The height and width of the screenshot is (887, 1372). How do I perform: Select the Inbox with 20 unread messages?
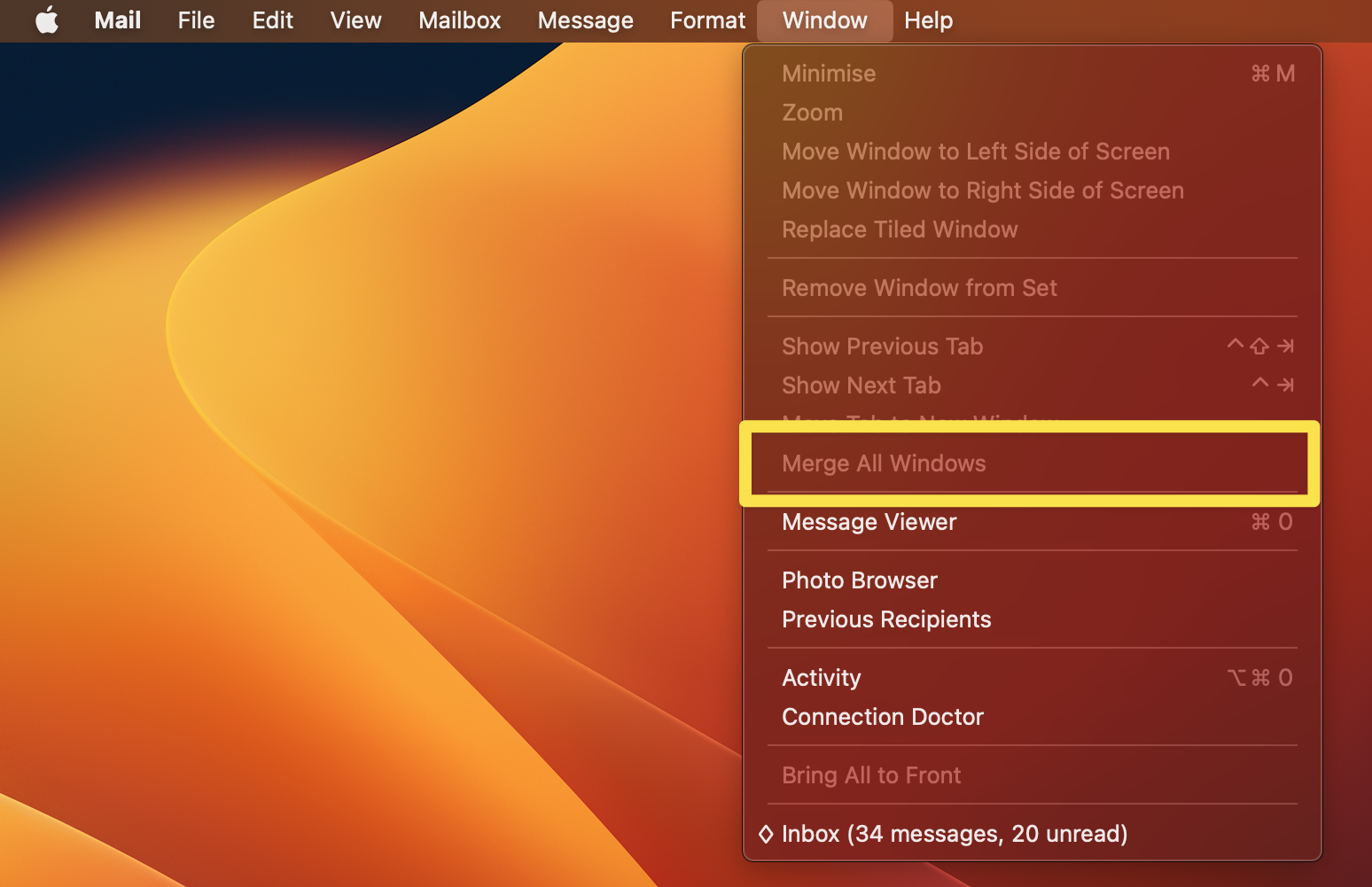pyautogui.click(x=954, y=834)
